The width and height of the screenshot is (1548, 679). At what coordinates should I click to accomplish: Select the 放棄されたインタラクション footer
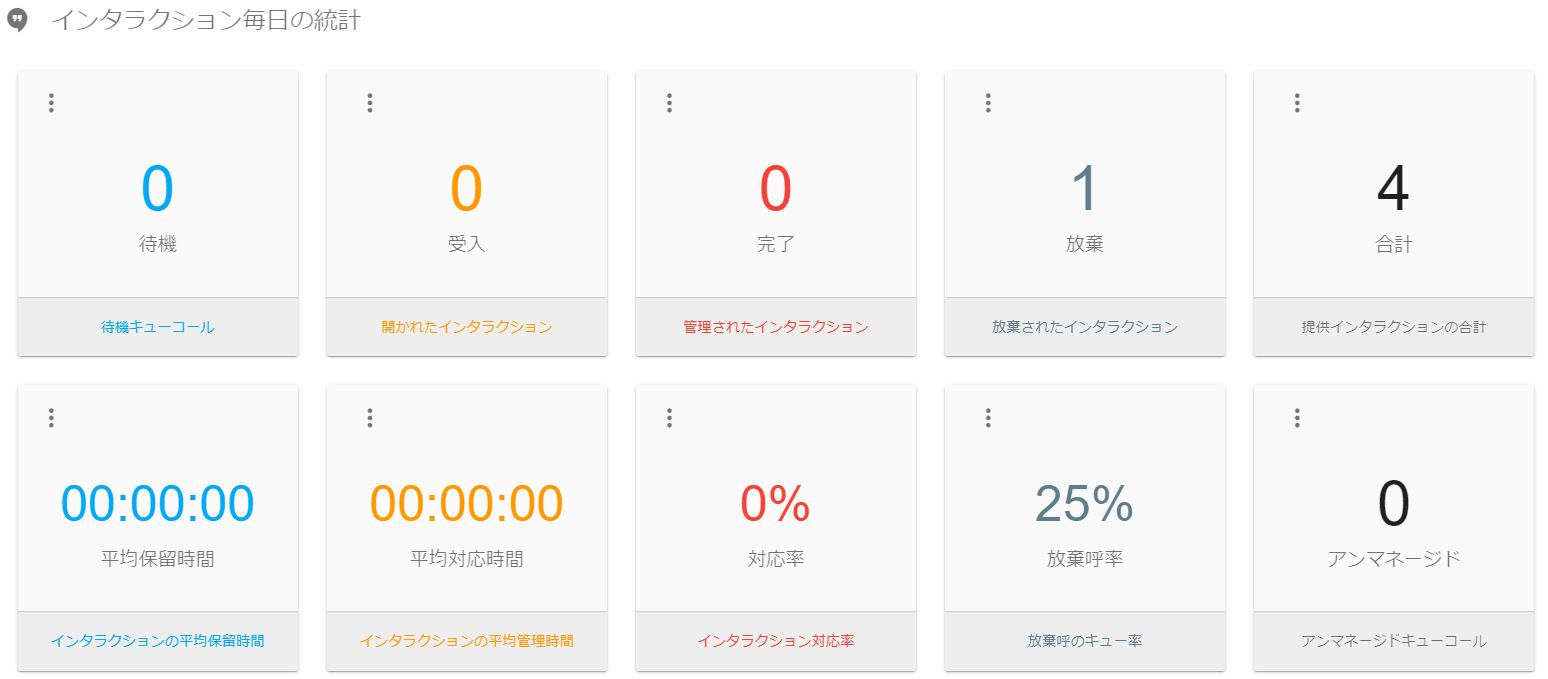click(1084, 327)
